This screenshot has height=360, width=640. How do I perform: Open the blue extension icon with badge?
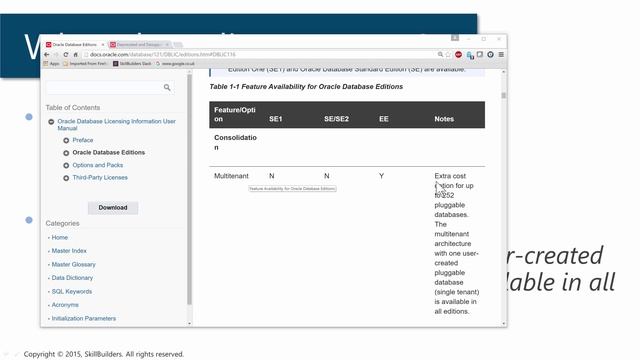click(470, 55)
